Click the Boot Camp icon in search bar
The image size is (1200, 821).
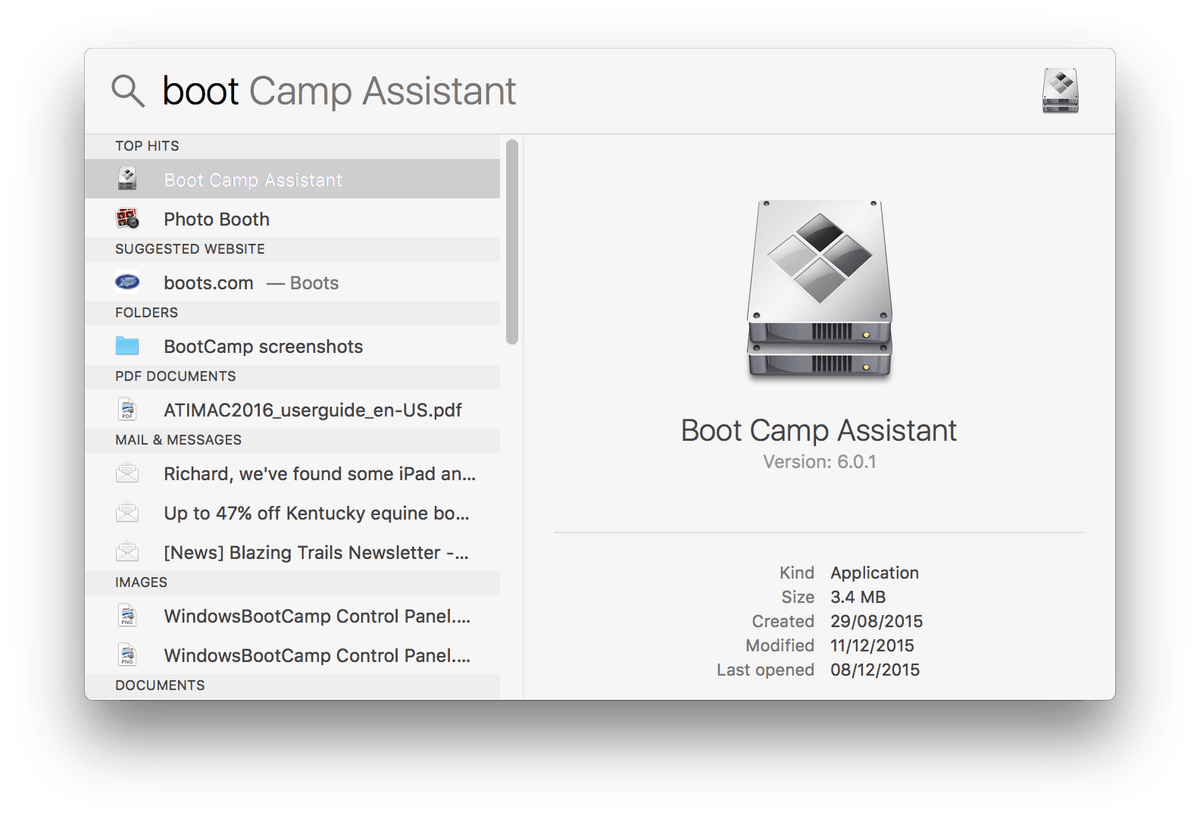coord(1060,91)
